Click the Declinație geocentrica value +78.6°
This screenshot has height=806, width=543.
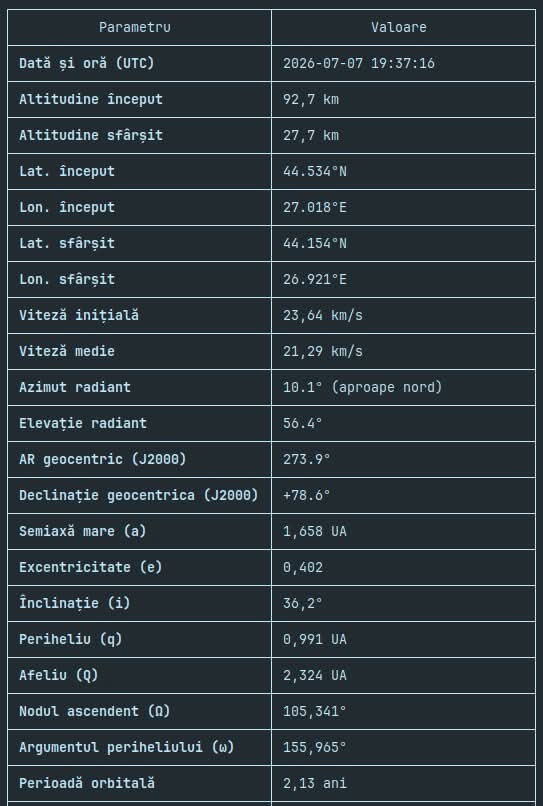pyautogui.click(x=306, y=495)
